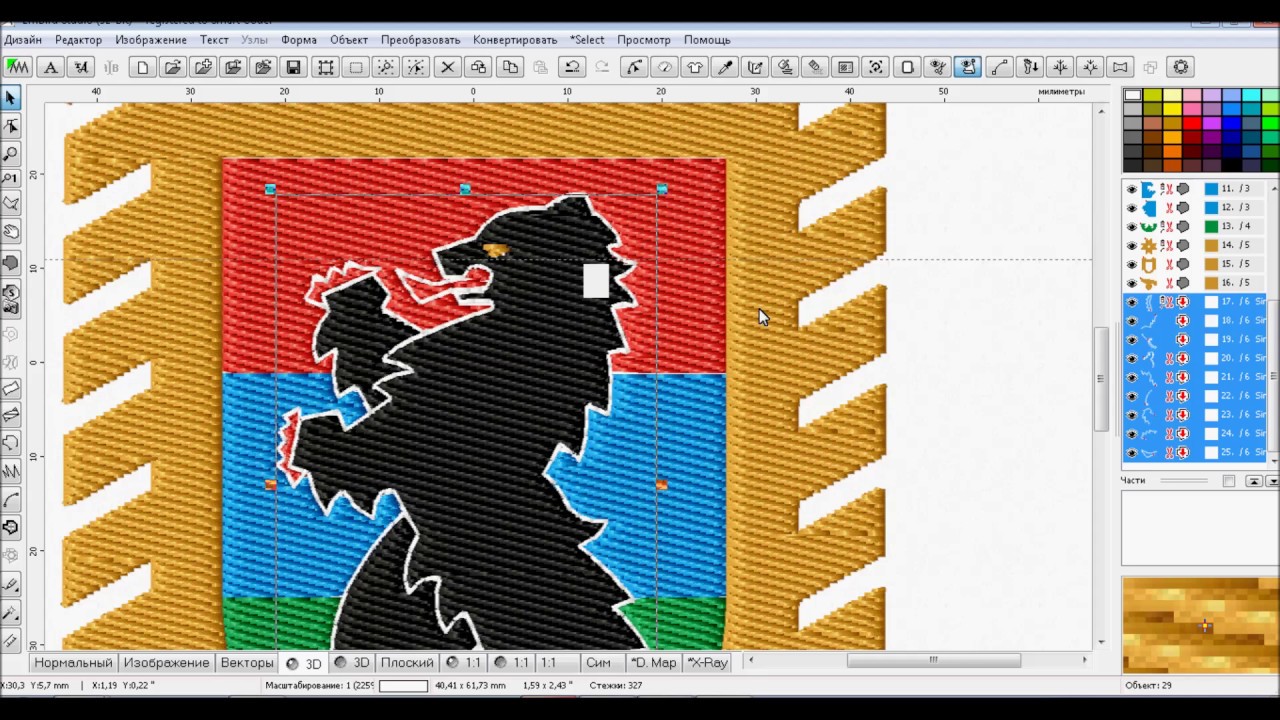Click the footprint with down arrow icon
Viewport: 1280px width, 720px height.
[1029, 67]
